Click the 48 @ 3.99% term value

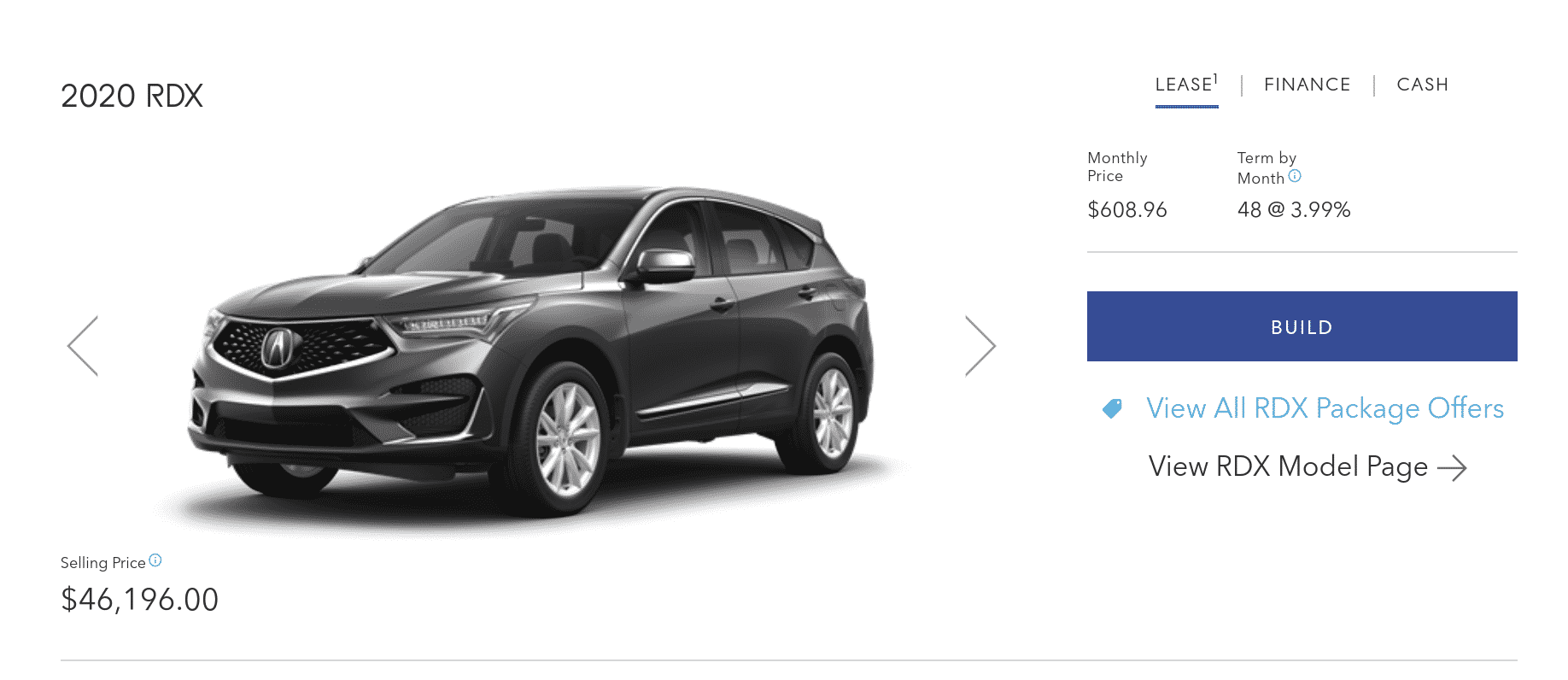1294,210
